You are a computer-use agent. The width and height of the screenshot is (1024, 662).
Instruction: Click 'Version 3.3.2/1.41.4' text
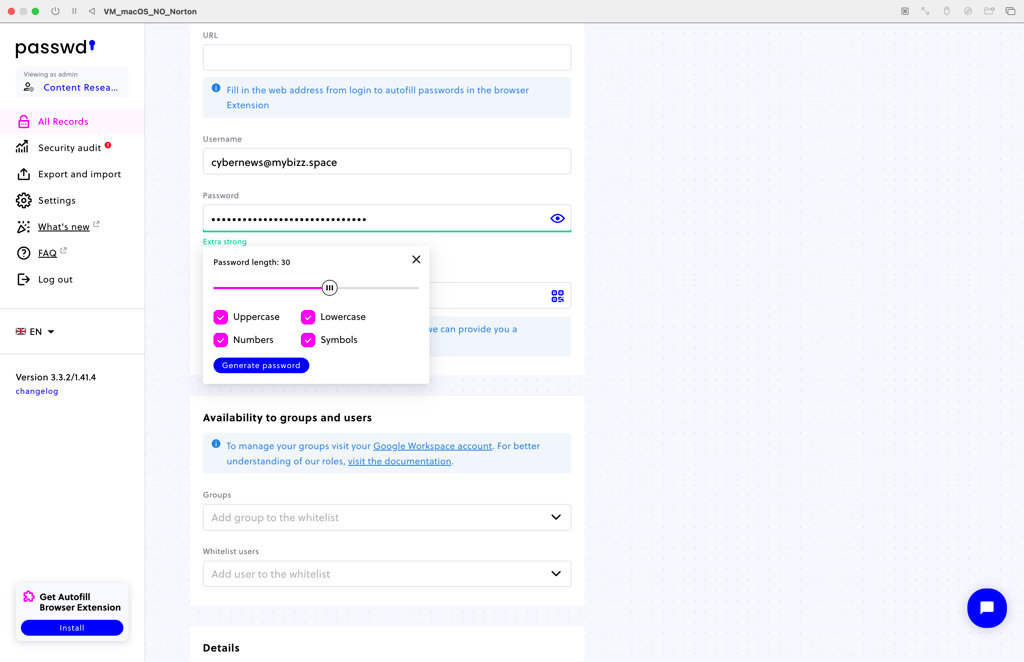pos(56,377)
